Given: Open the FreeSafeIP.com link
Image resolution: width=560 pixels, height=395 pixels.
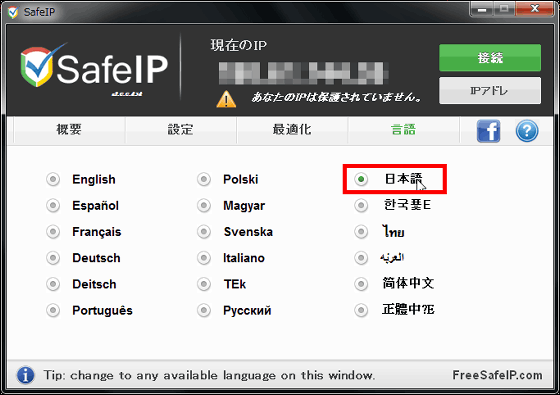Looking at the screenshot, I should tap(497, 375).
